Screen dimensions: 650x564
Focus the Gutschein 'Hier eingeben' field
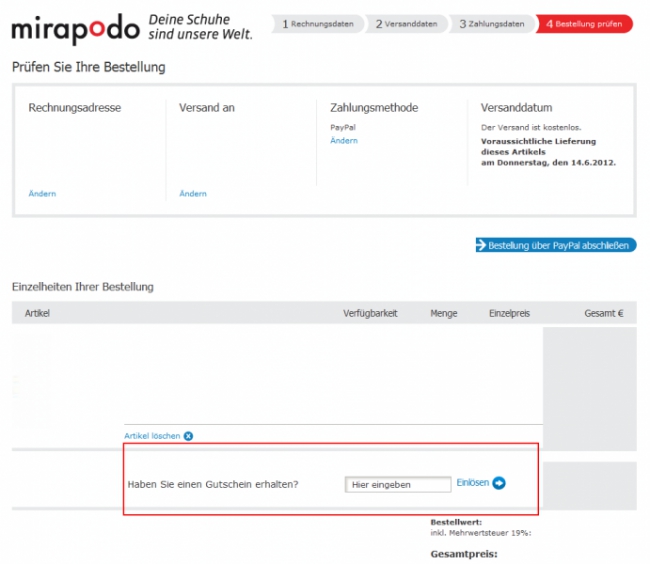[x=398, y=484]
